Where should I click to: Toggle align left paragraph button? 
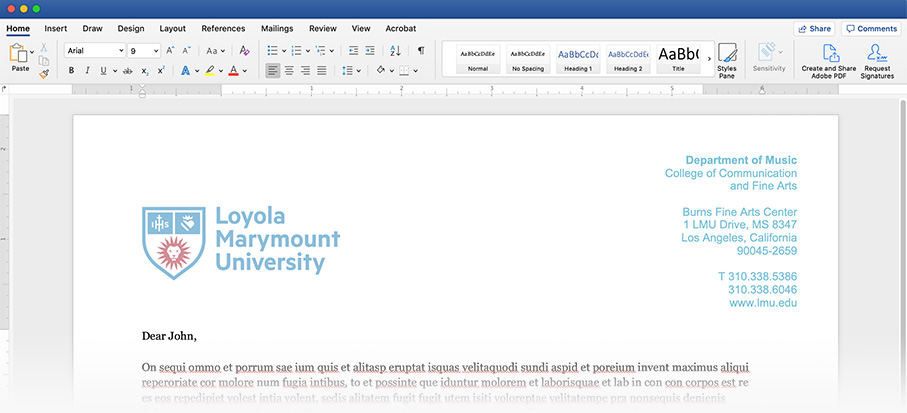tap(272, 71)
